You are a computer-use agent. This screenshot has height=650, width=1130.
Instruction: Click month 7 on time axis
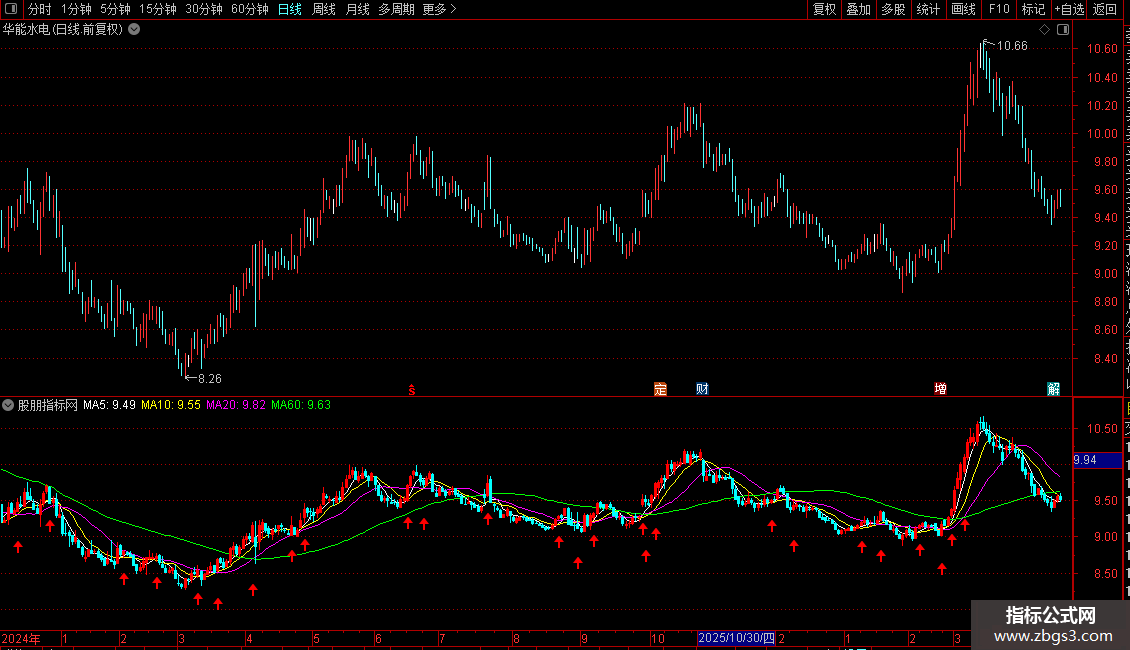click(442, 638)
